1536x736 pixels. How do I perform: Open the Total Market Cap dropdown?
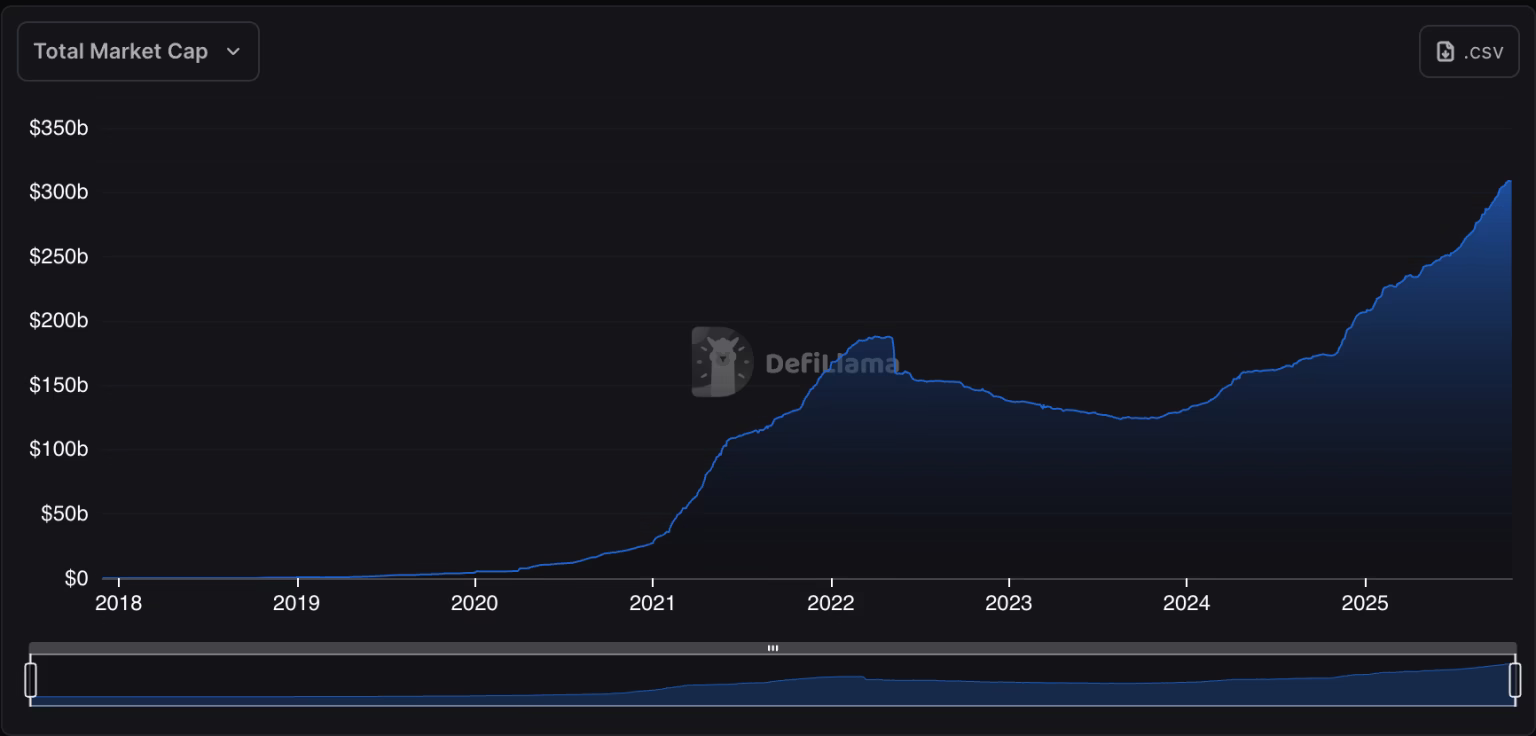pos(137,51)
